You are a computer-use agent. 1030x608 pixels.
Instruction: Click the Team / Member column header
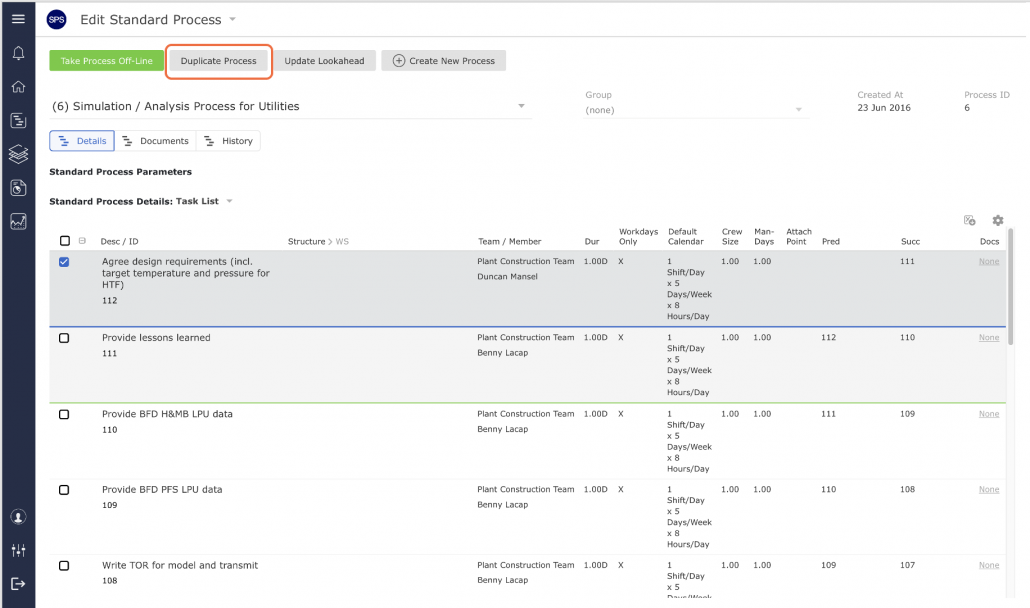(509, 242)
